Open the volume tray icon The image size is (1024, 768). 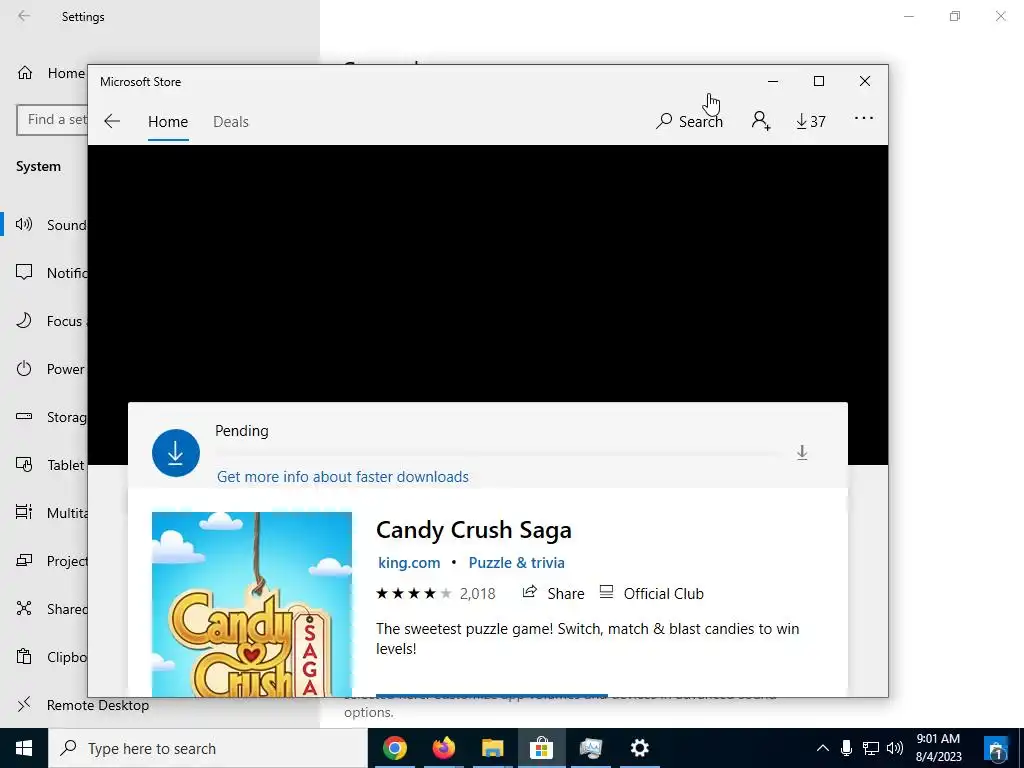895,748
